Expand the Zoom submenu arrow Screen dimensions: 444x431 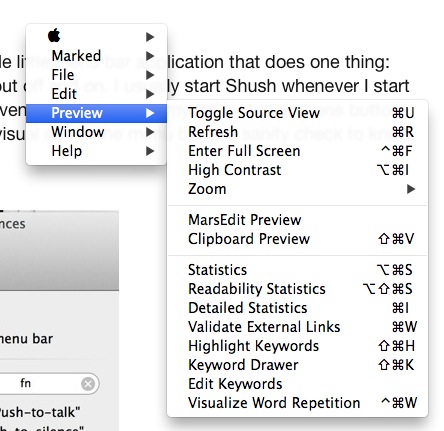[411, 189]
